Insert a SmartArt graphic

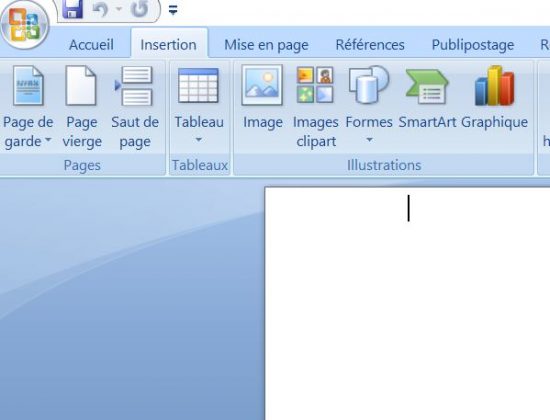[x=427, y=98]
